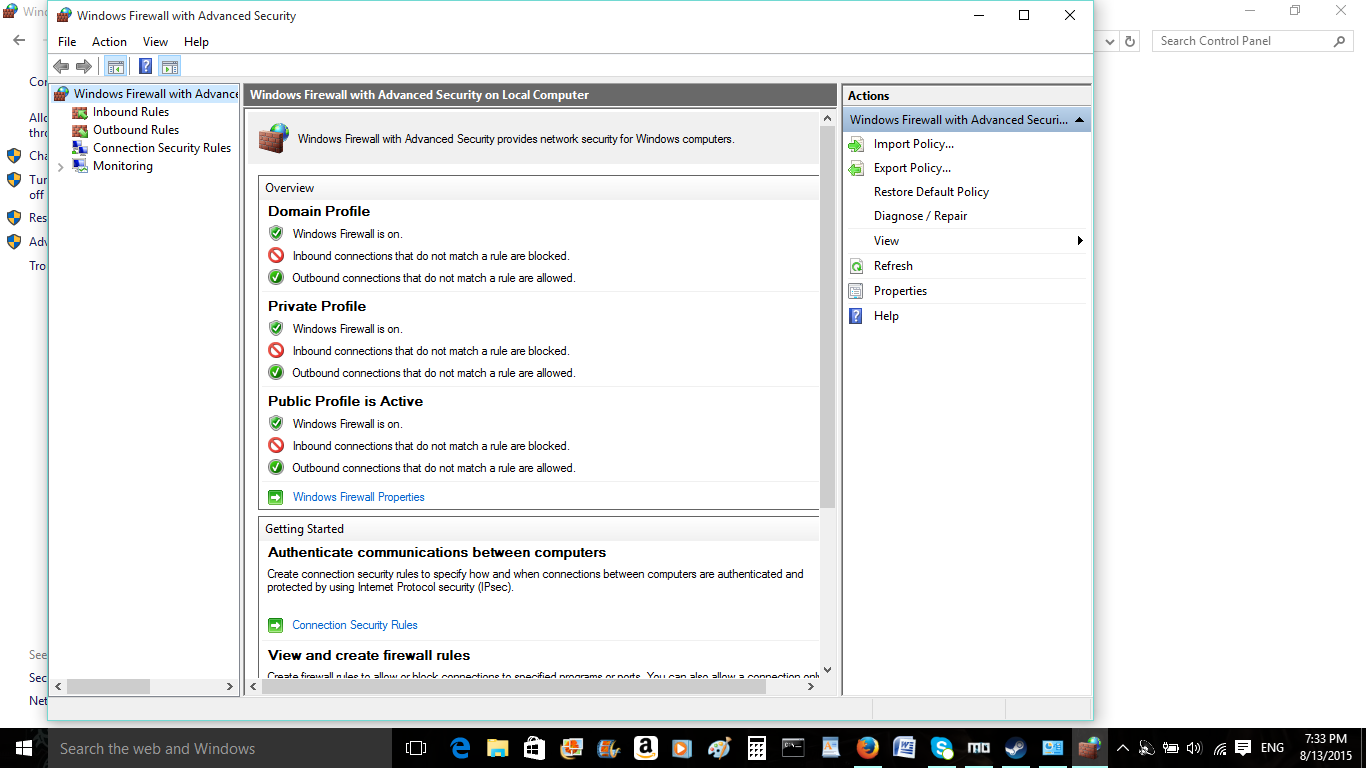
Task: Select Inbound Rules in the tree
Action: pyautogui.click(x=131, y=112)
